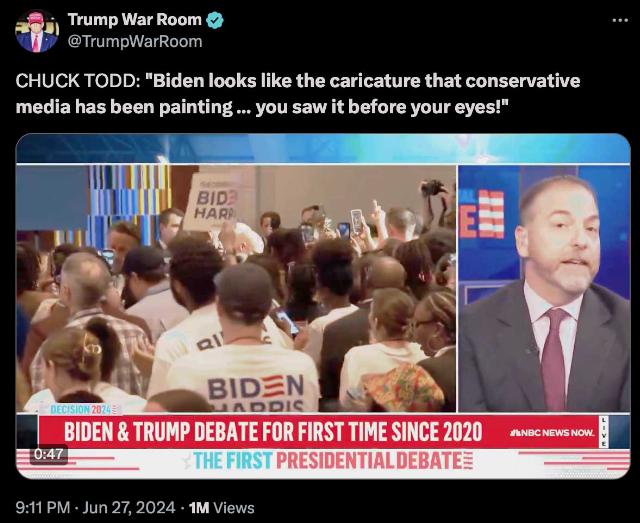The image size is (640, 523).
Task: Open the 9:11 PM tweet timestamp
Action: point(43,508)
